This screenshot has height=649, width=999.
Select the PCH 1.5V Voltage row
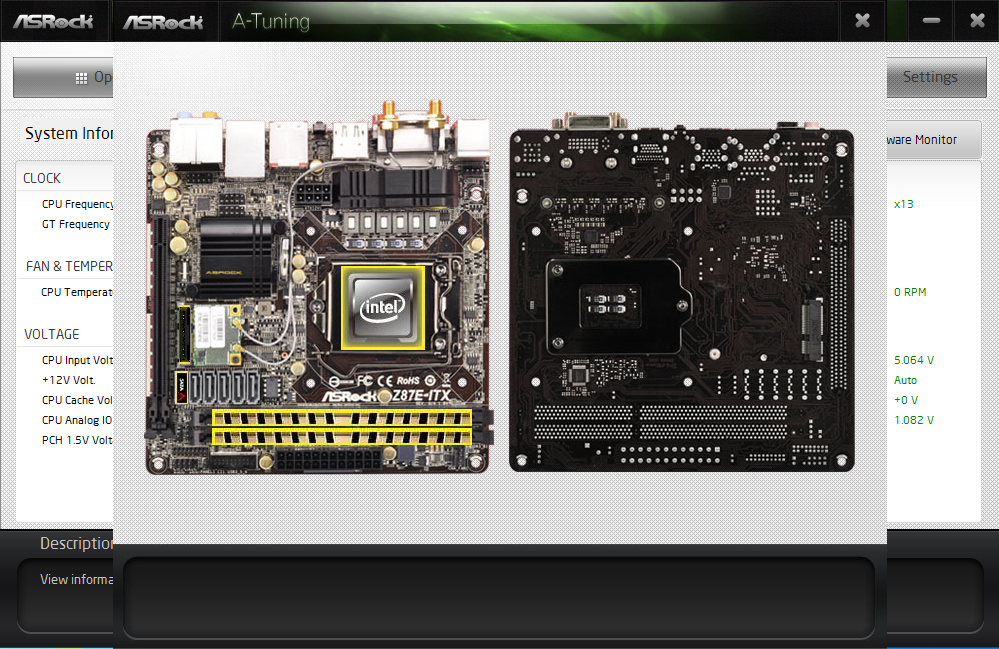(x=77, y=440)
